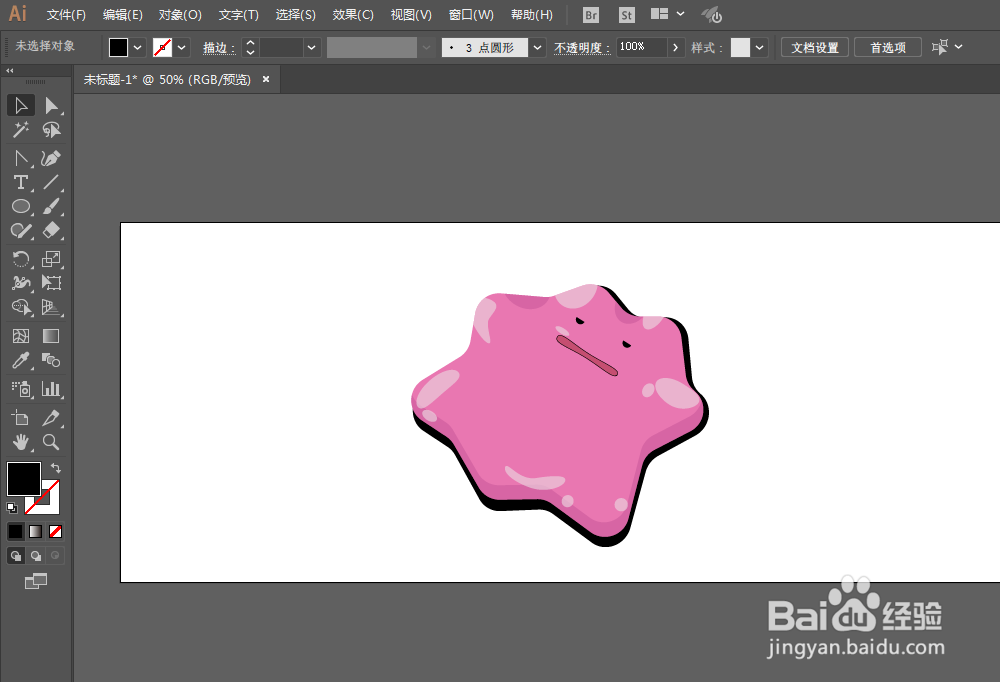The width and height of the screenshot is (1000, 682).
Task: Select the Column Graph tool
Action: [51, 389]
